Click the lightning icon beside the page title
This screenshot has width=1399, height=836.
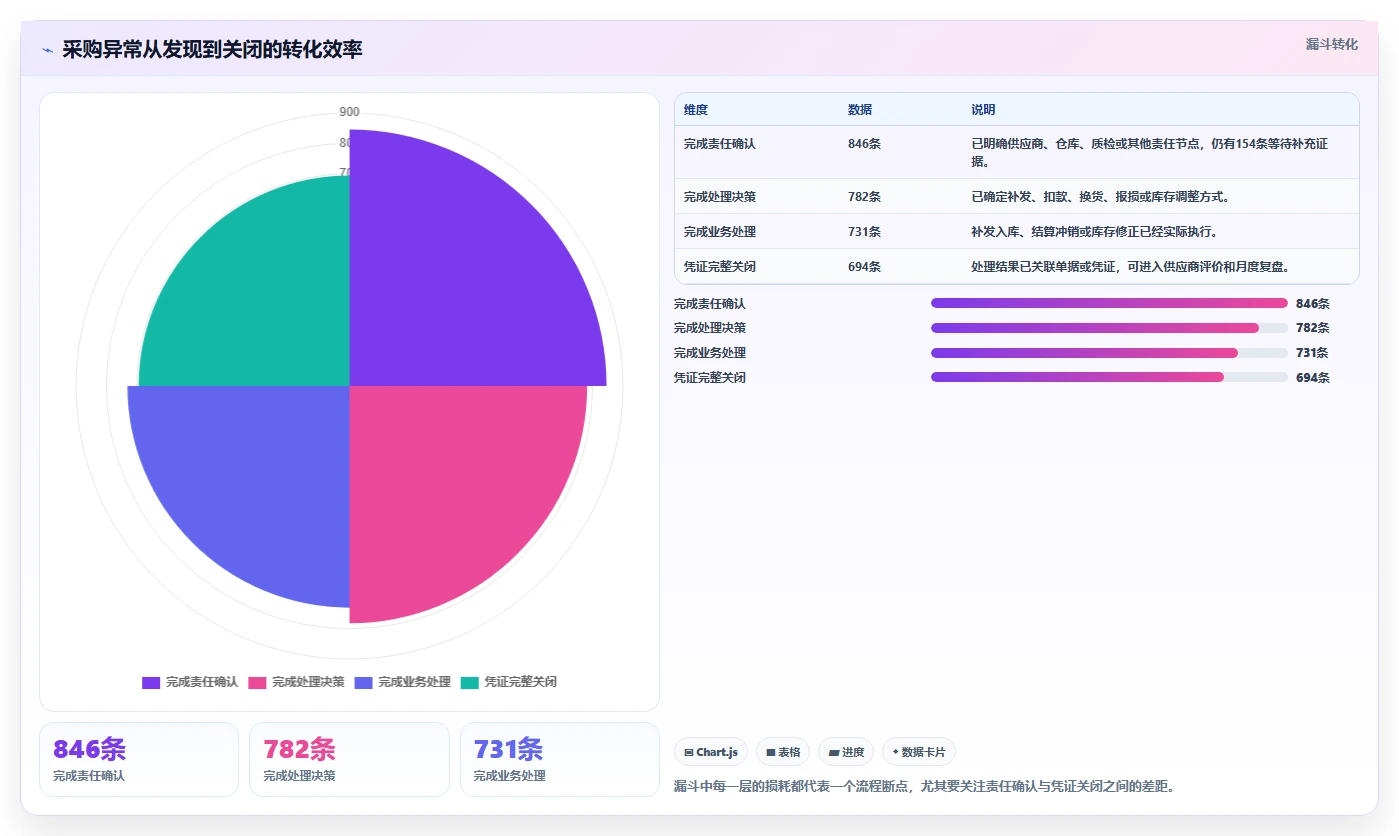48,49
